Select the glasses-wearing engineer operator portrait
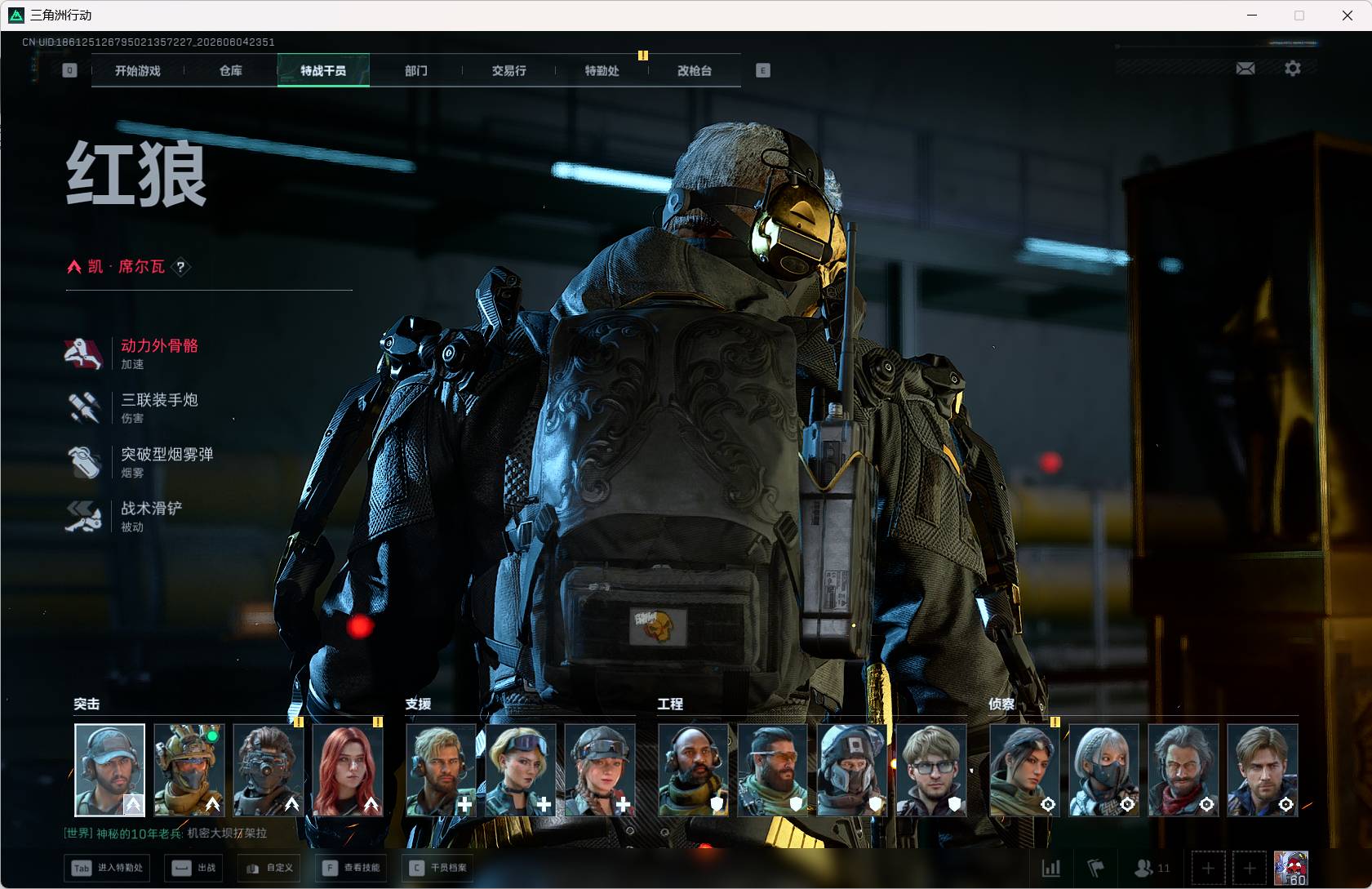 click(x=931, y=771)
